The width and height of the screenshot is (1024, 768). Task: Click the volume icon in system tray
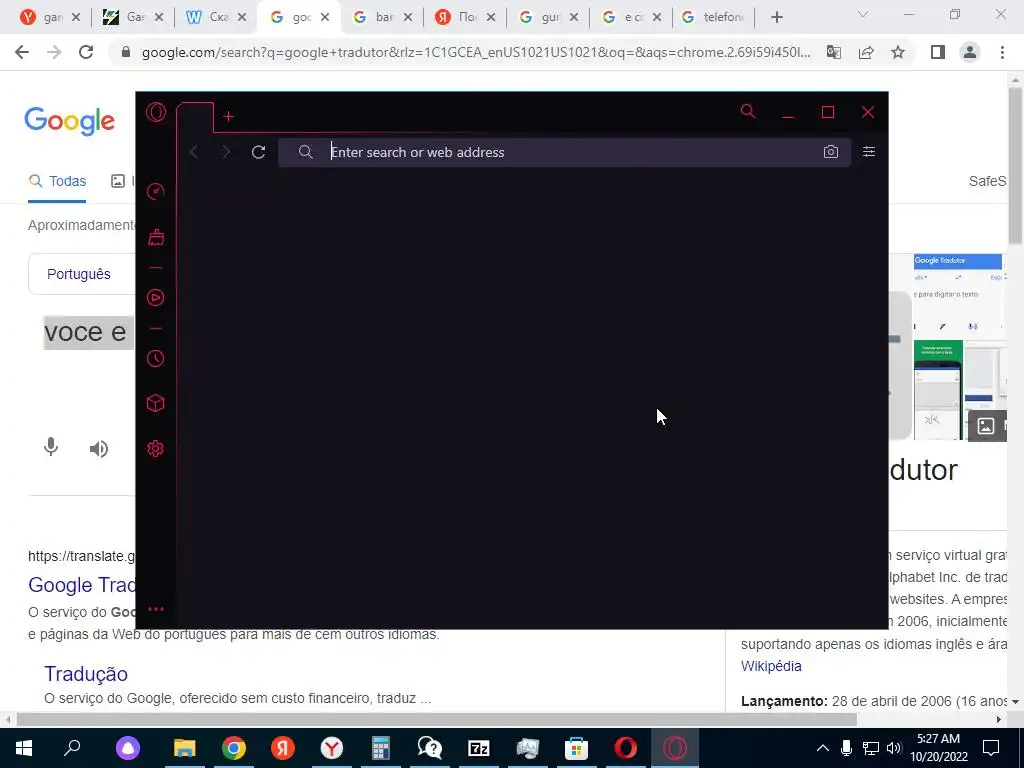[x=895, y=748]
